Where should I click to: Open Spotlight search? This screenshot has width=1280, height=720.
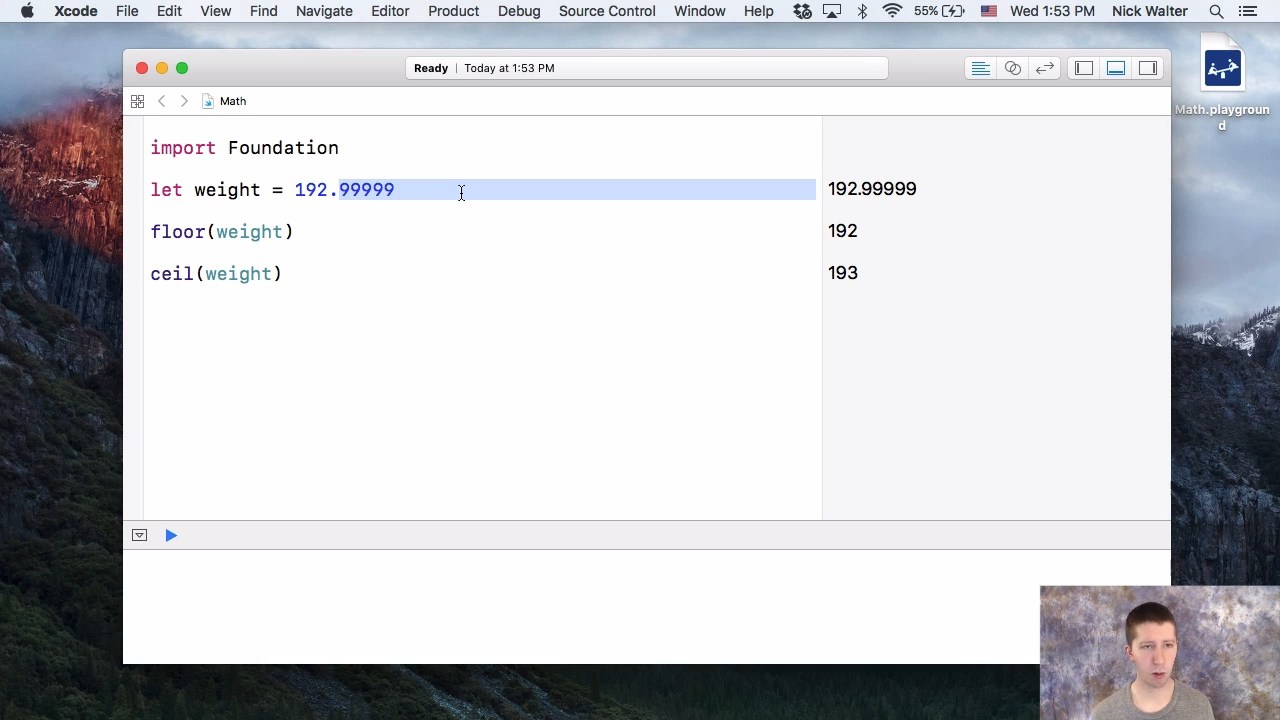tap(1216, 11)
